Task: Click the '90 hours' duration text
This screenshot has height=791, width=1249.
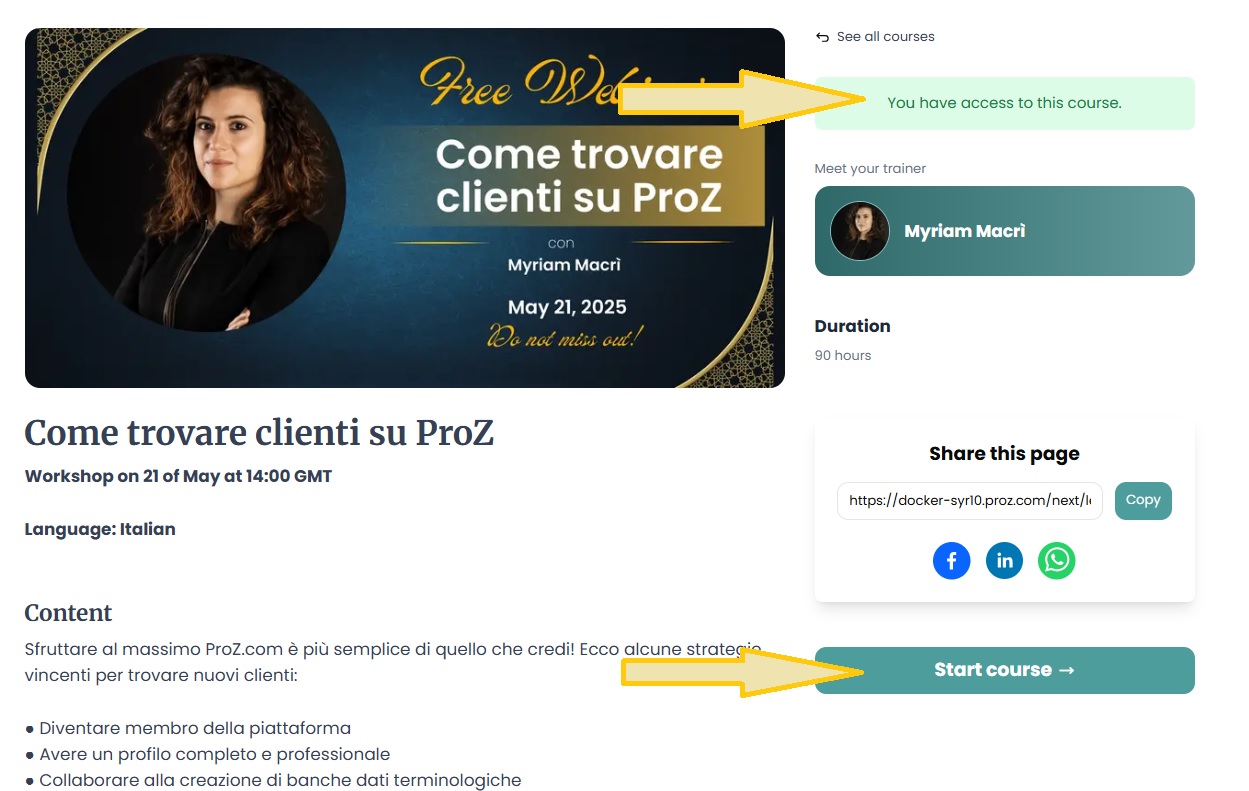Action: click(x=843, y=355)
